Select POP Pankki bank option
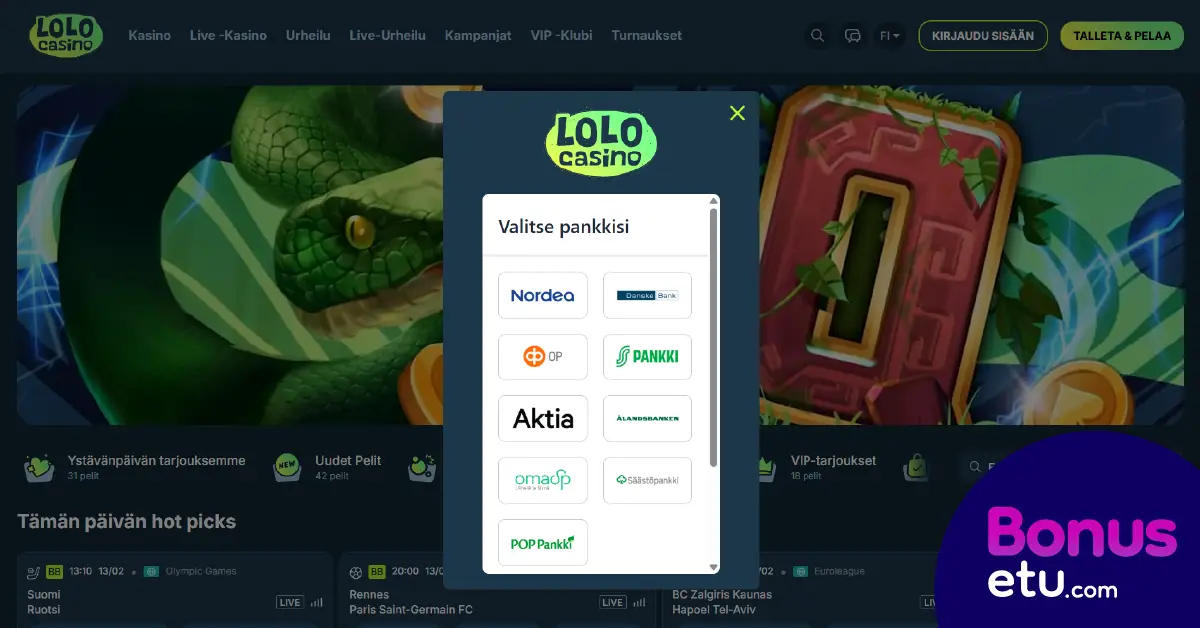 click(543, 542)
